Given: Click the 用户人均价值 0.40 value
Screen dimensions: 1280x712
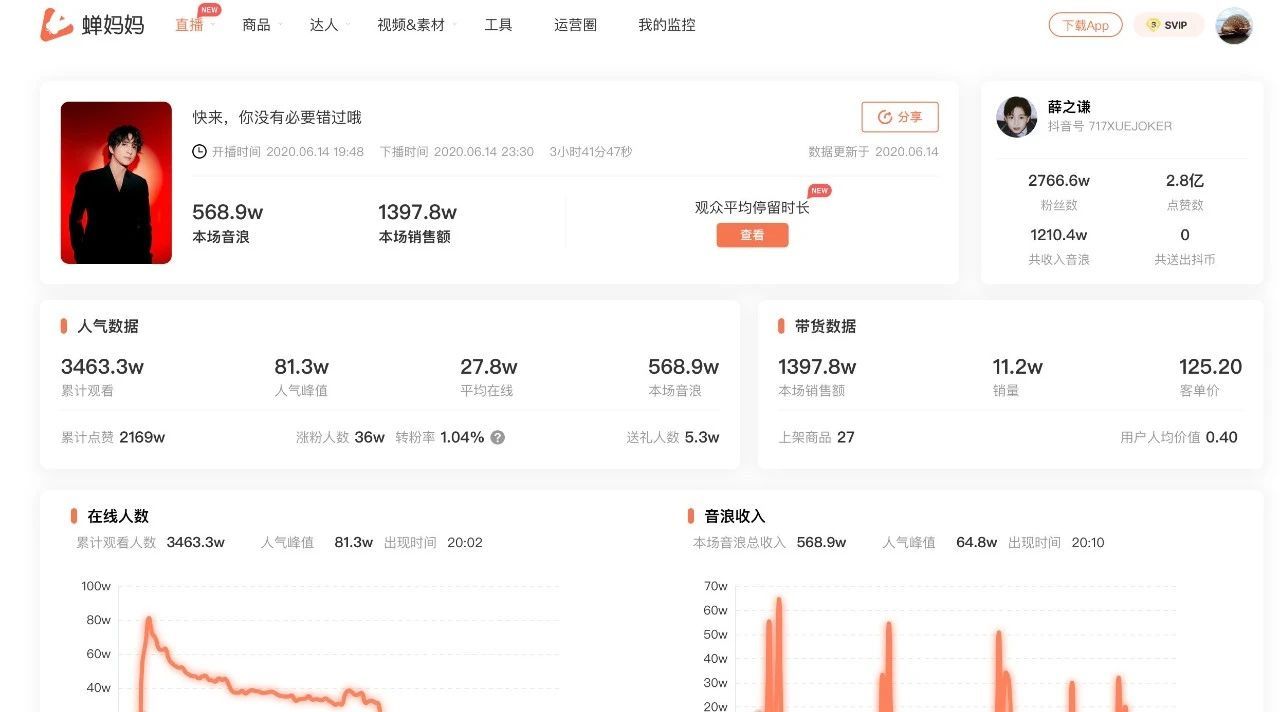Looking at the screenshot, I should pos(1221,437).
